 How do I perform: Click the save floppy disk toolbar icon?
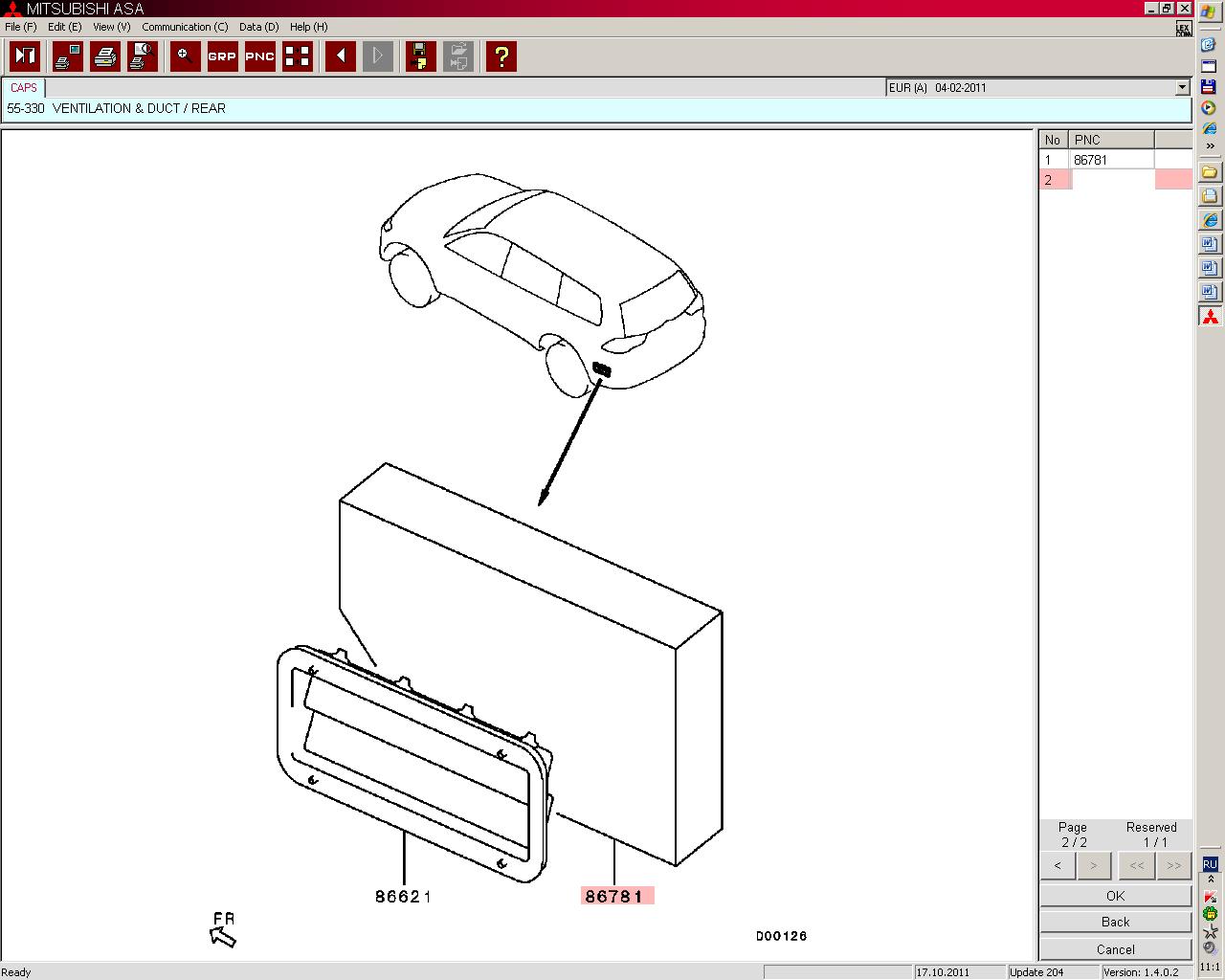(x=420, y=56)
